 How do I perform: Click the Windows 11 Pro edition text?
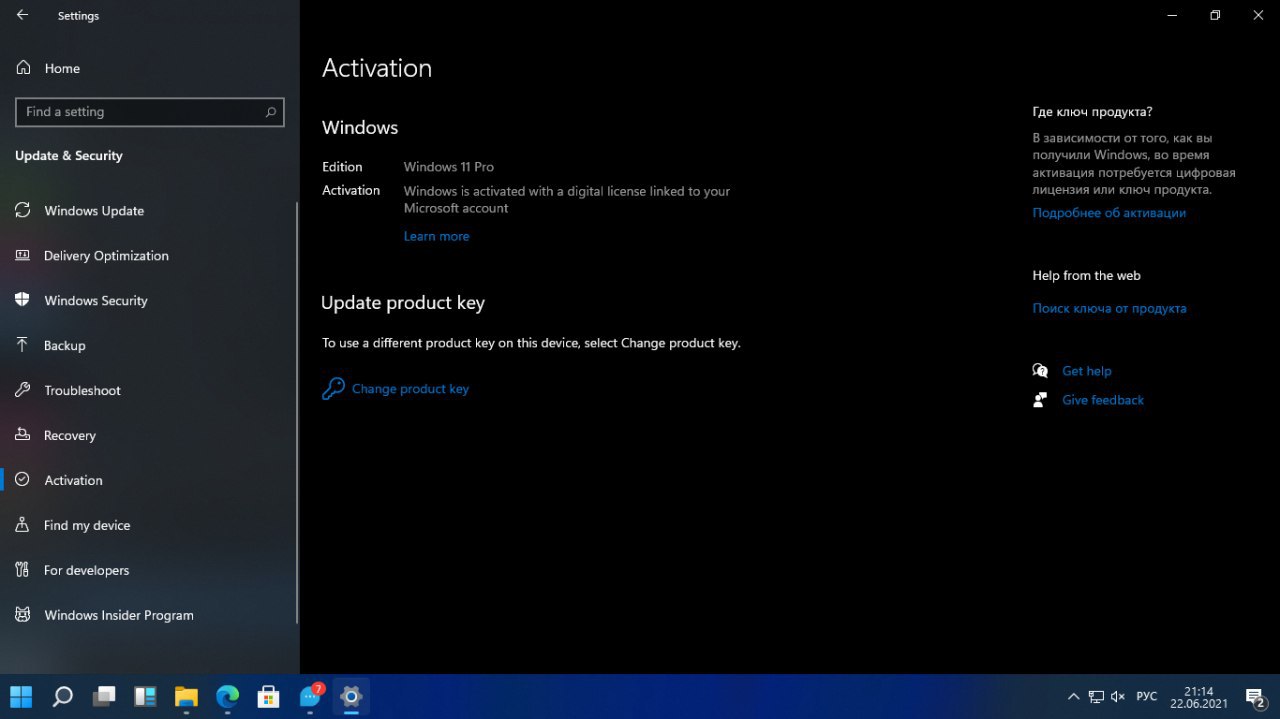click(x=449, y=167)
